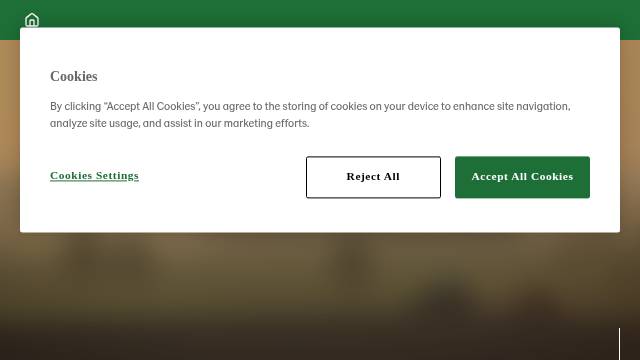The image size is (640, 360).
Task: Click the "Cookies" dialog heading
Action: tap(74, 76)
